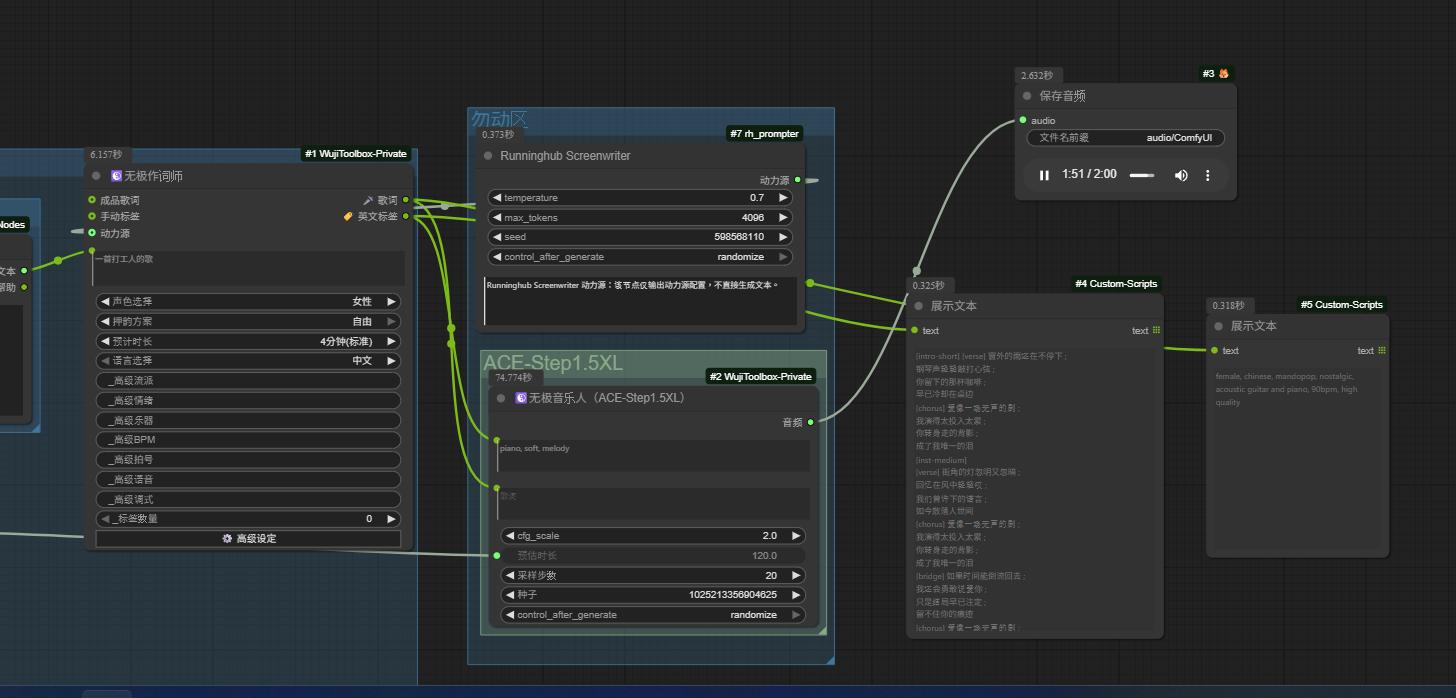Mute the audio player volume icon
Image resolution: width=1456 pixels, height=698 pixels.
(x=1181, y=175)
